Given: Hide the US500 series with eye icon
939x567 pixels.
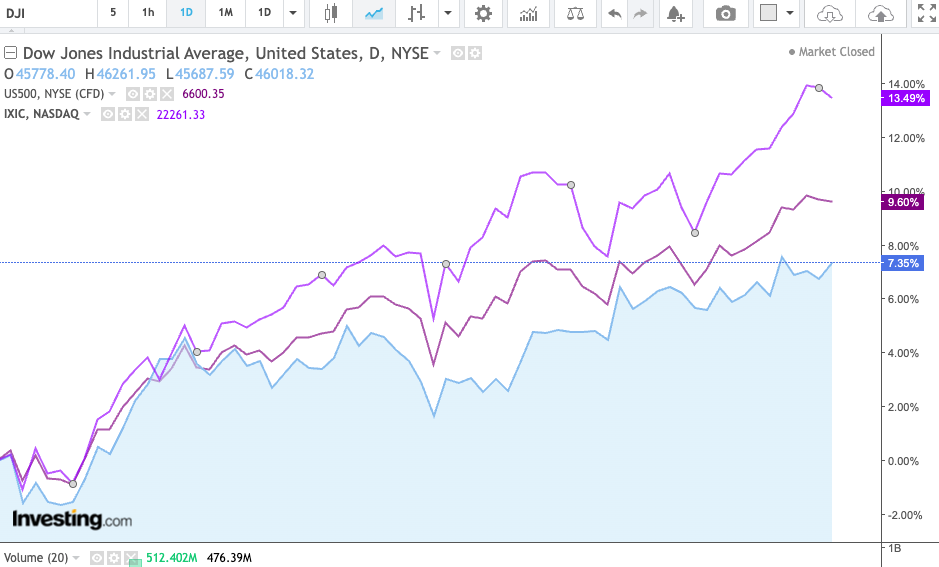Looking at the screenshot, I should click(132, 94).
